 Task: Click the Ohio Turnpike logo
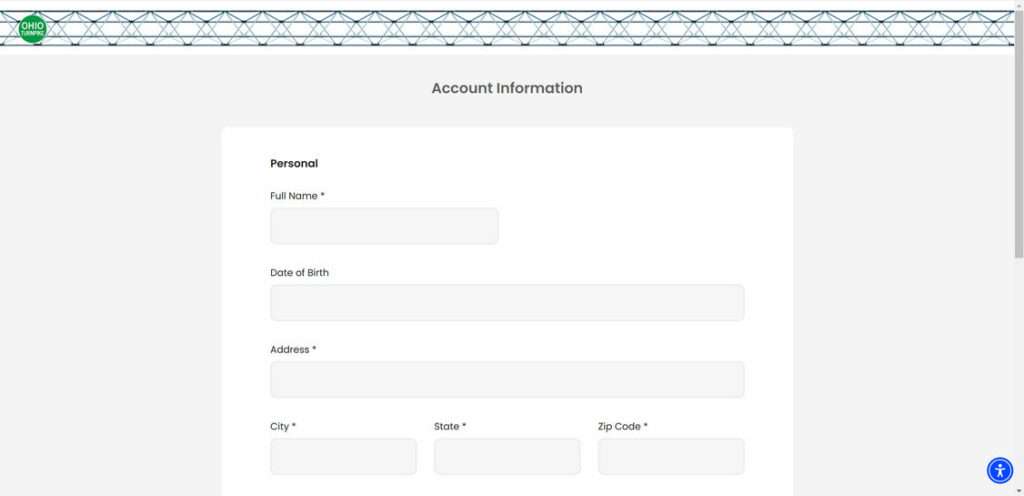pos(32,28)
